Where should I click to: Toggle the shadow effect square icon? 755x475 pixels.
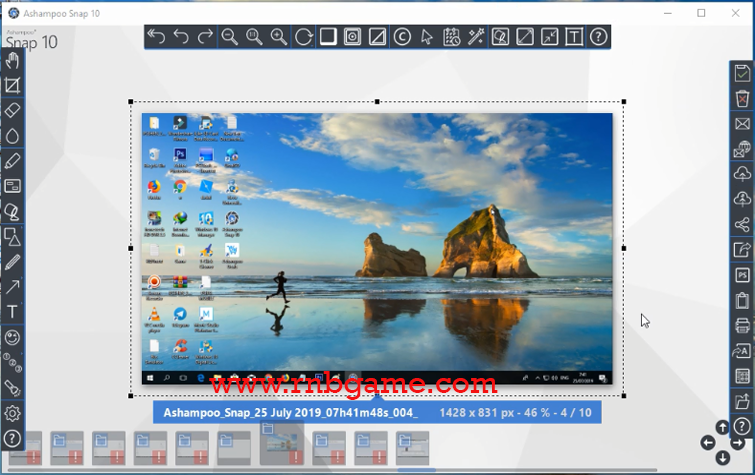click(328, 37)
